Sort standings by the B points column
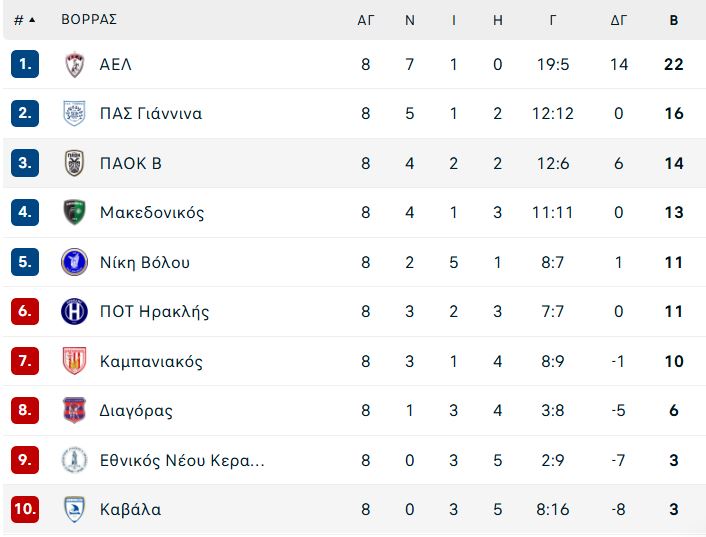Image resolution: width=706 pixels, height=537 pixels. [674, 20]
